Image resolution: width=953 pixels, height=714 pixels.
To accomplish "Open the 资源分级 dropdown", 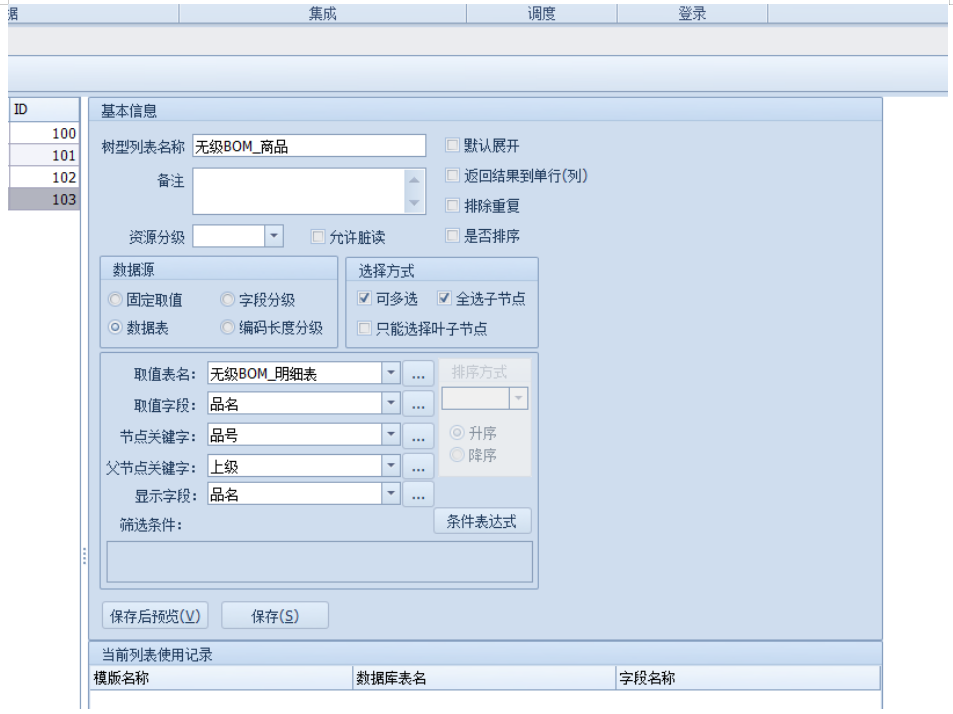I will click(x=274, y=236).
